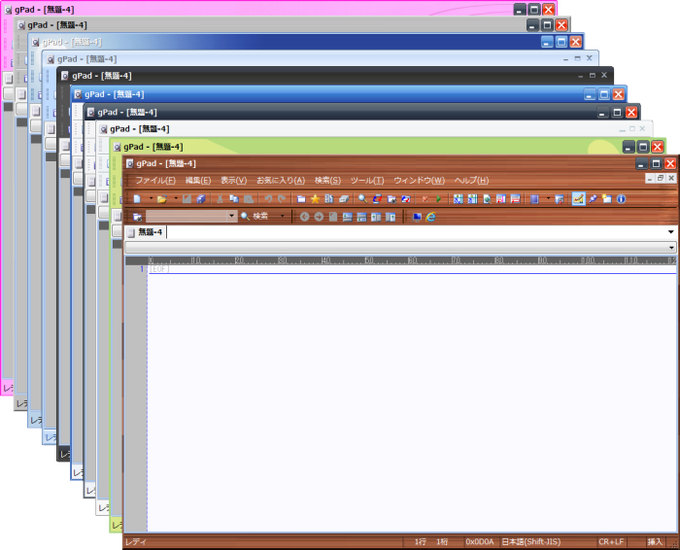The image size is (680, 550).
Task: Expand the tab list arrow on tab bar
Action: click(x=670, y=232)
